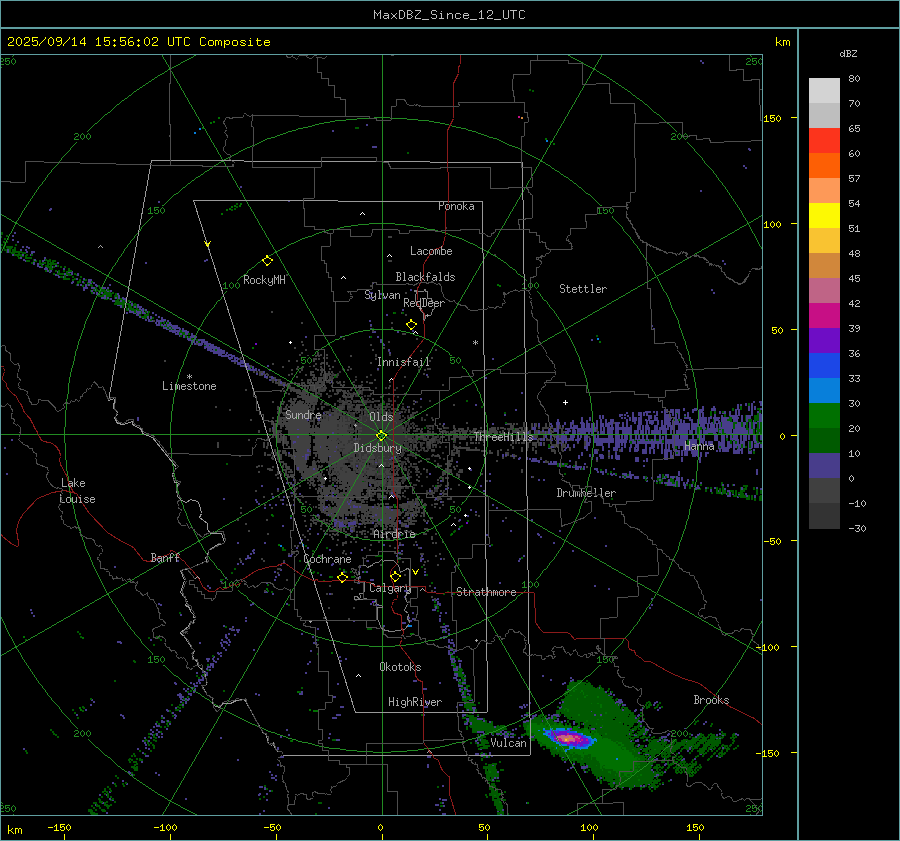Click the -150 tick on bottom axis

[x=59, y=827]
